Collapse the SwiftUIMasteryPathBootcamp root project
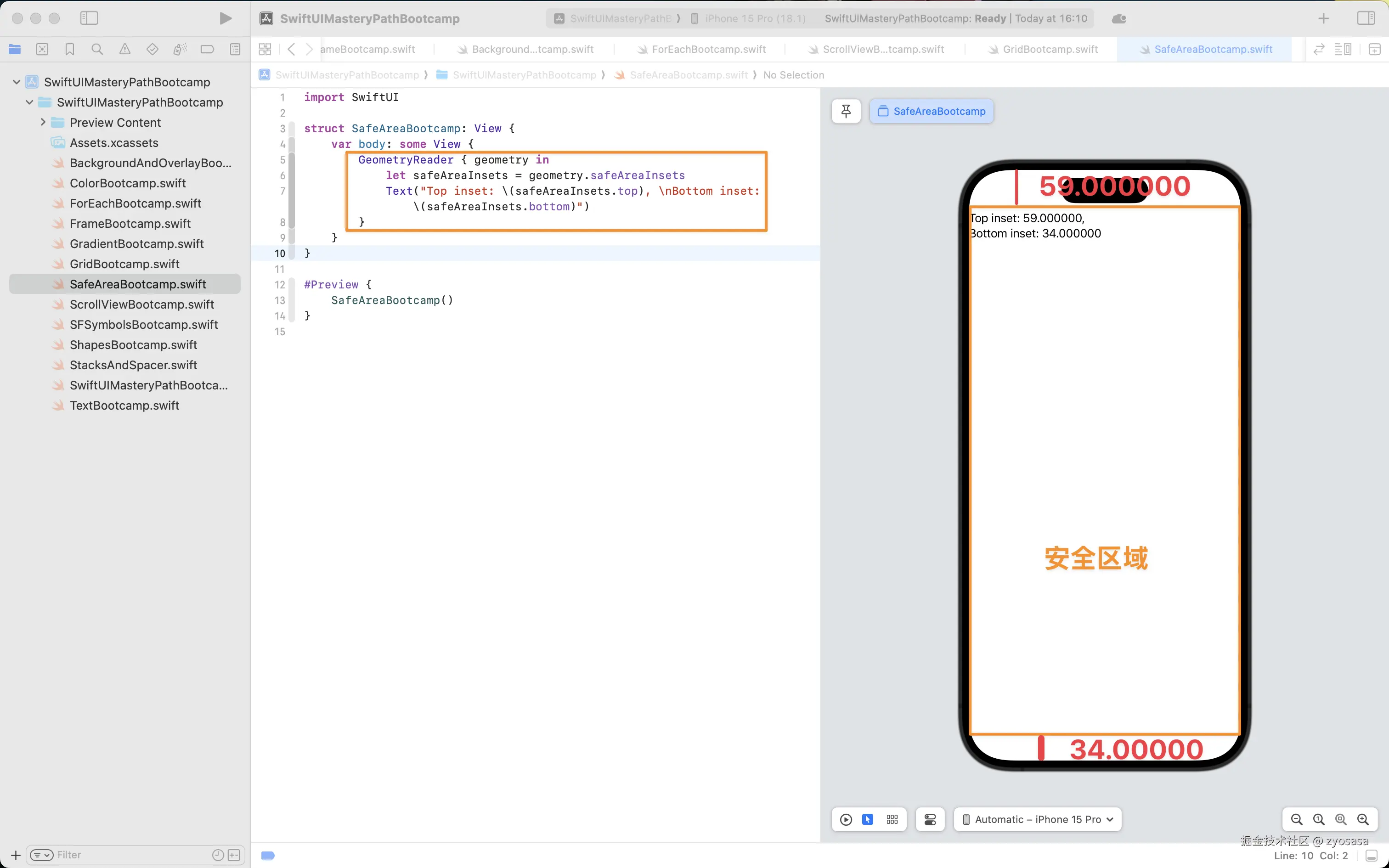 tap(17, 82)
